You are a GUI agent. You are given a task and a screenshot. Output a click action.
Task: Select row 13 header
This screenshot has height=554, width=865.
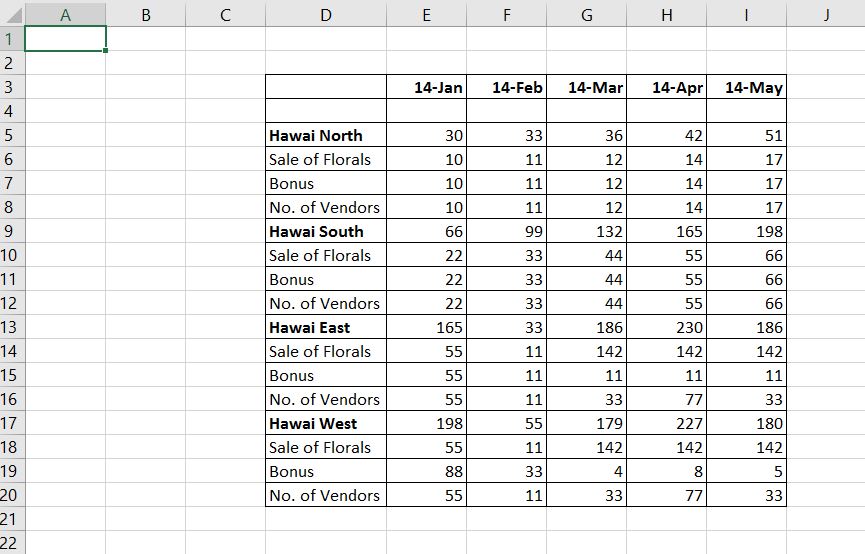tap(12, 327)
